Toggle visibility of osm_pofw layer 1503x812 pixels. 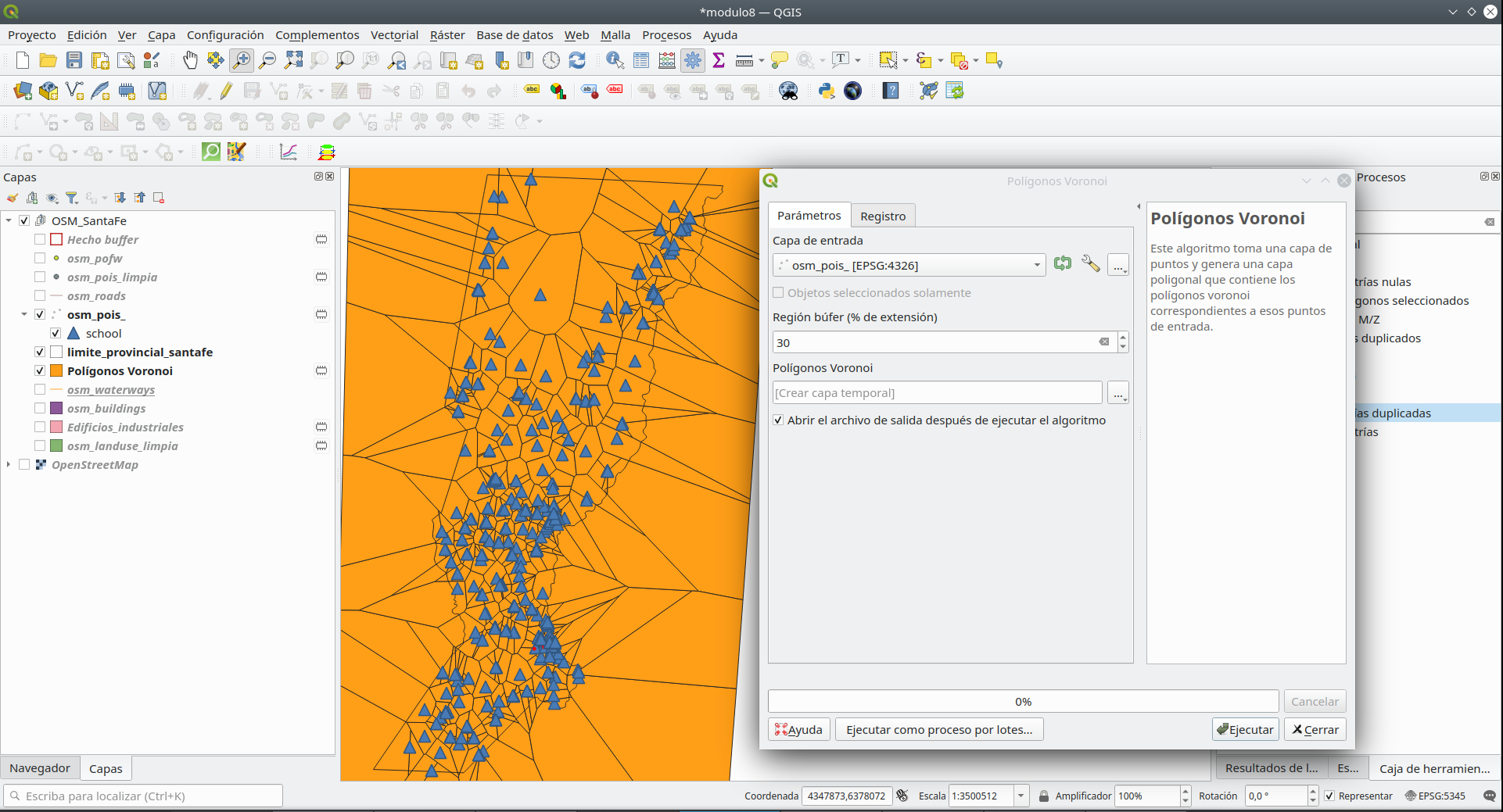click(40, 258)
